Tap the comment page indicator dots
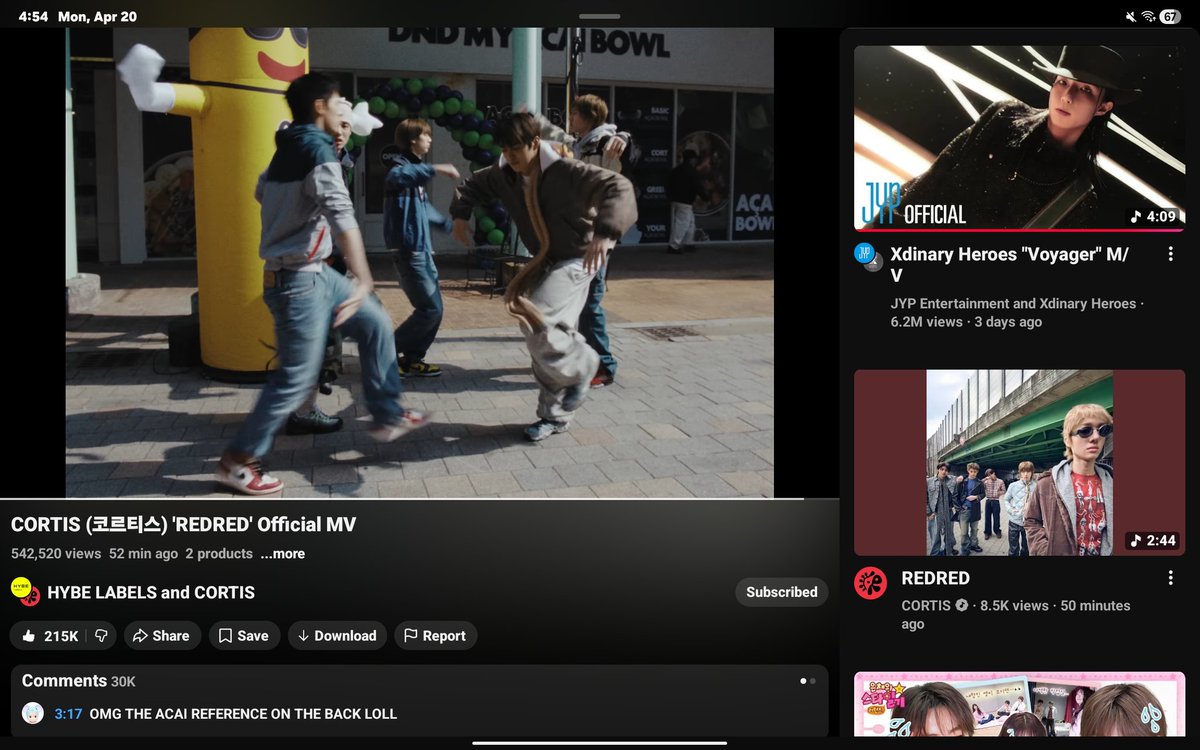This screenshot has height=750, width=1200. 808,681
